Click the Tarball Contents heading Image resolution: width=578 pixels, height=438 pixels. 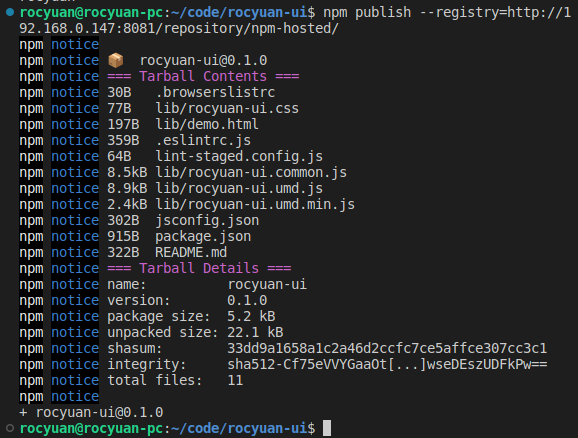[x=203, y=76]
